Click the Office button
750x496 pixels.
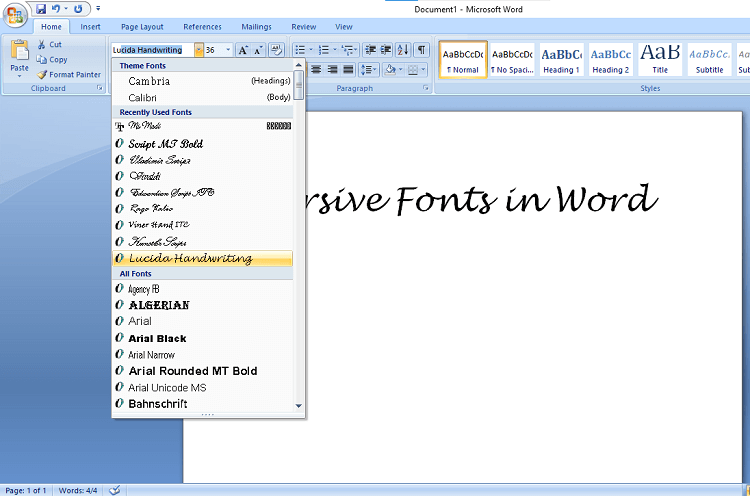pos(15,15)
